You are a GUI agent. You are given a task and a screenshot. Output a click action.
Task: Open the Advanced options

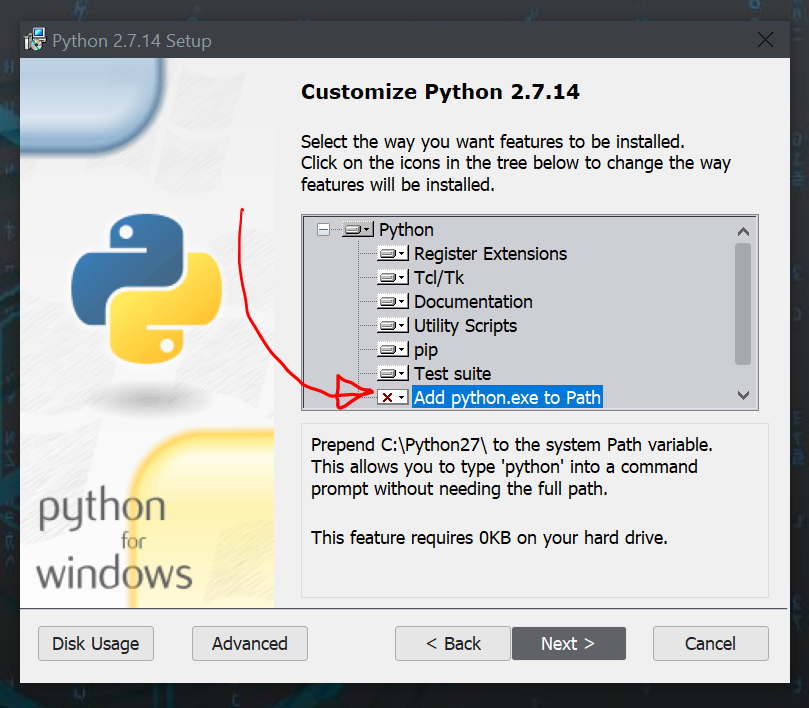[249, 643]
